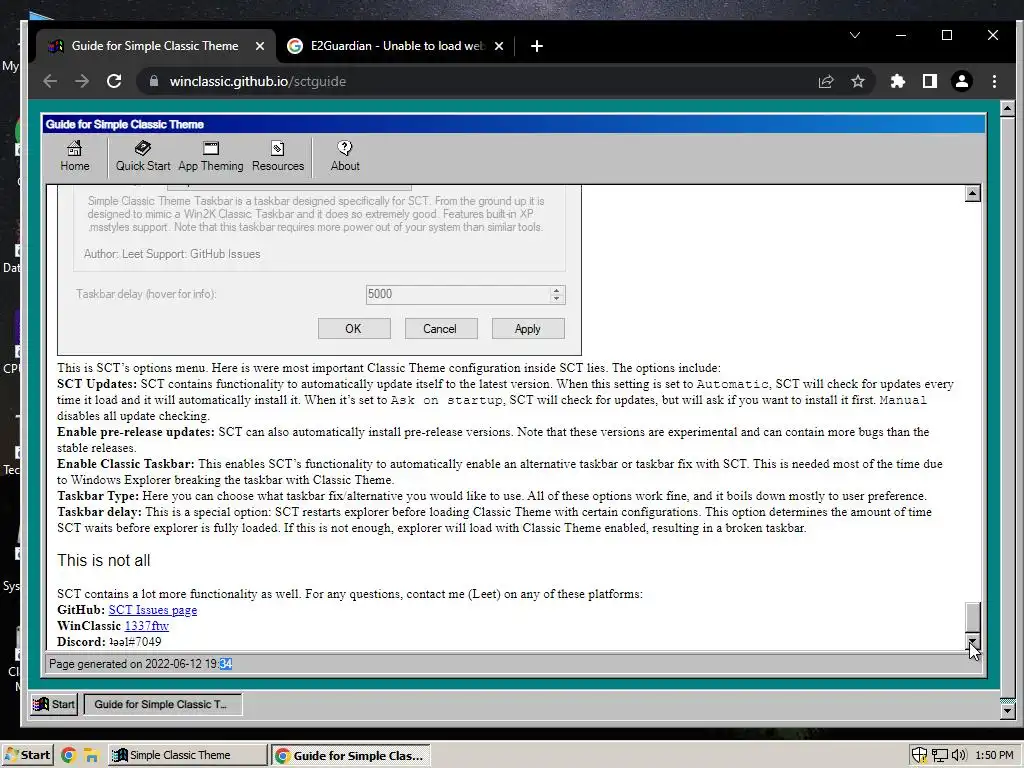The width and height of the screenshot is (1024, 768).
Task: Open file explorer quick launch icon
Action: [x=91, y=756]
